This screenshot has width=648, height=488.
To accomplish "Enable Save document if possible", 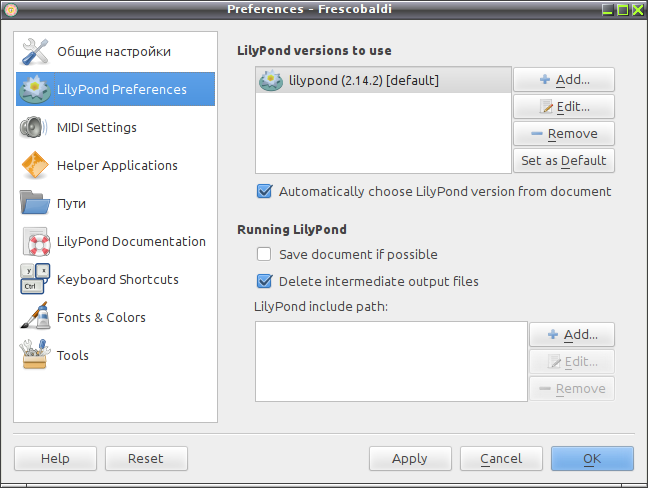I will (264, 254).
